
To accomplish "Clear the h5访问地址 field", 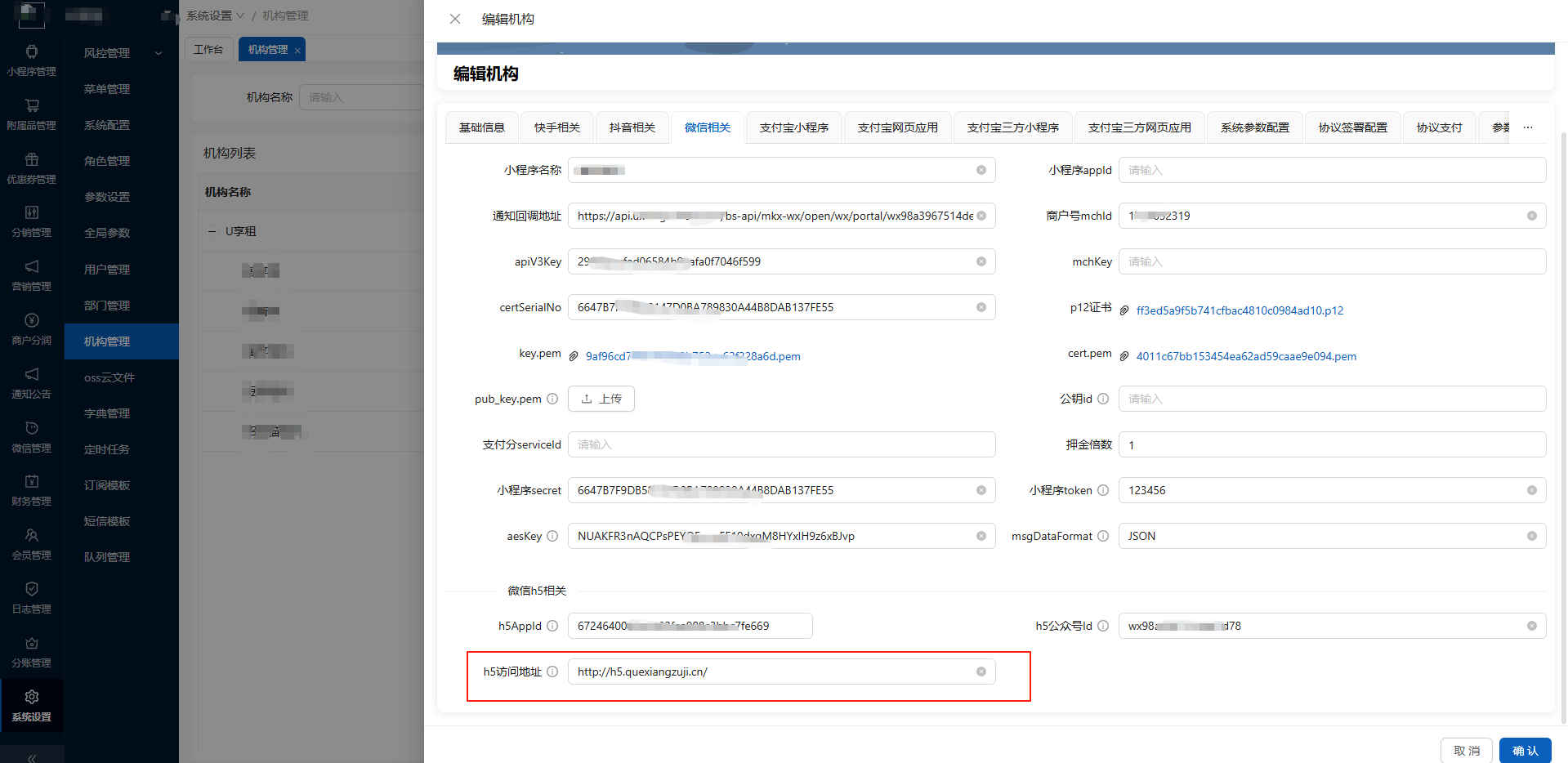I will pyautogui.click(x=981, y=672).
